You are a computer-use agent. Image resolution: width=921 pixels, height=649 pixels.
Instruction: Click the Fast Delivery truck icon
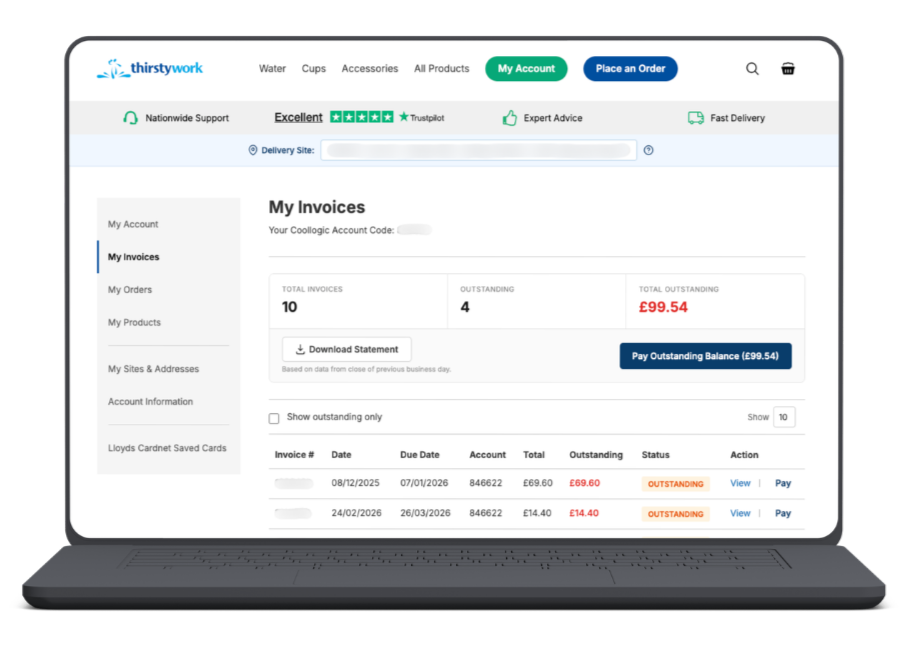point(694,117)
